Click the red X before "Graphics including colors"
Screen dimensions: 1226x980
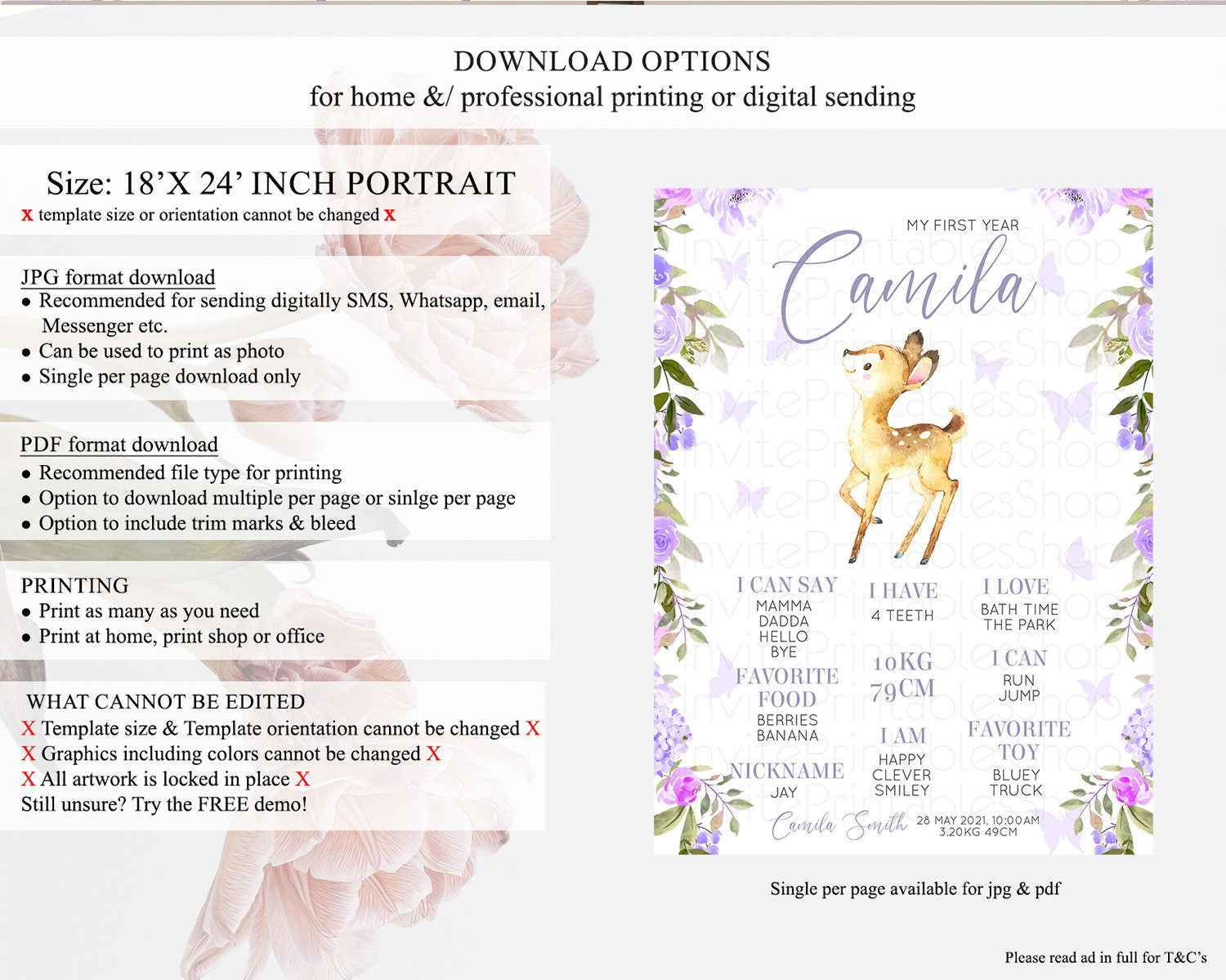point(29,754)
